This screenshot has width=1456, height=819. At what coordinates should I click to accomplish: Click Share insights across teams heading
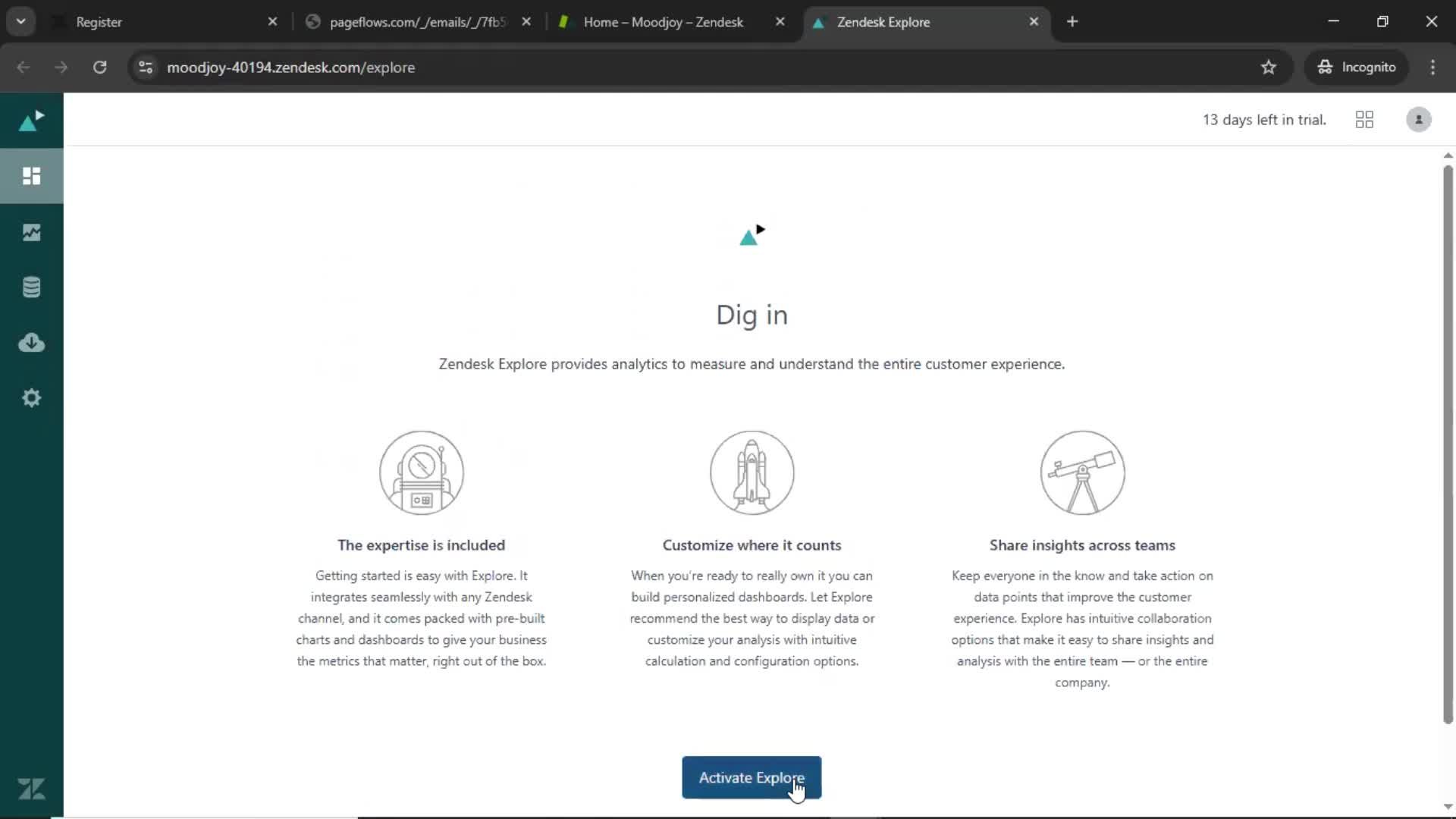coord(1082,545)
